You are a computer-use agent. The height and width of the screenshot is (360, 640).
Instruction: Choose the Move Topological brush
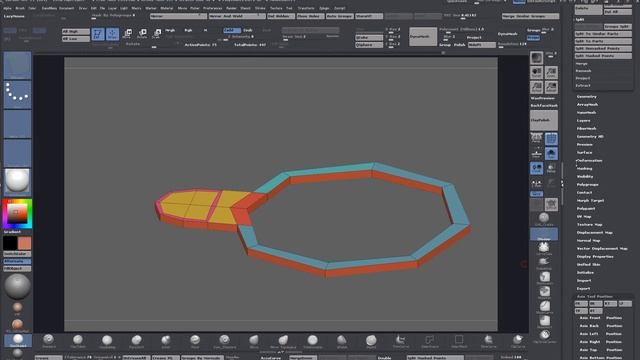pos(283,341)
